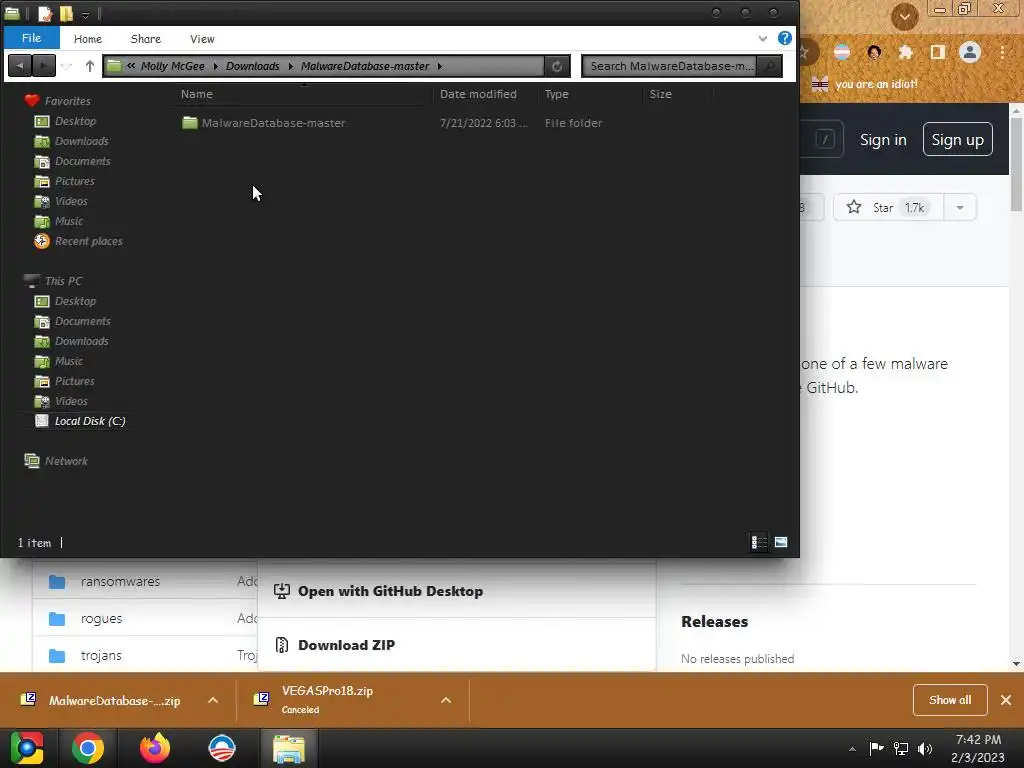The height and width of the screenshot is (768, 1024).
Task: Toggle Chrome side panel icon
Action: point(938,52)
